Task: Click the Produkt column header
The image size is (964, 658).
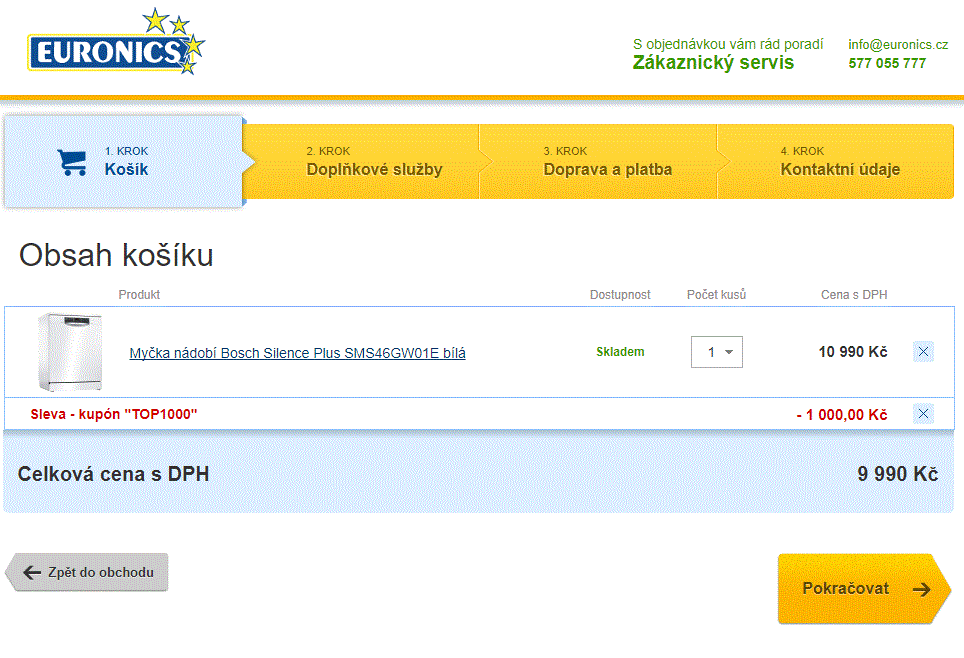Action: point(139,295)
